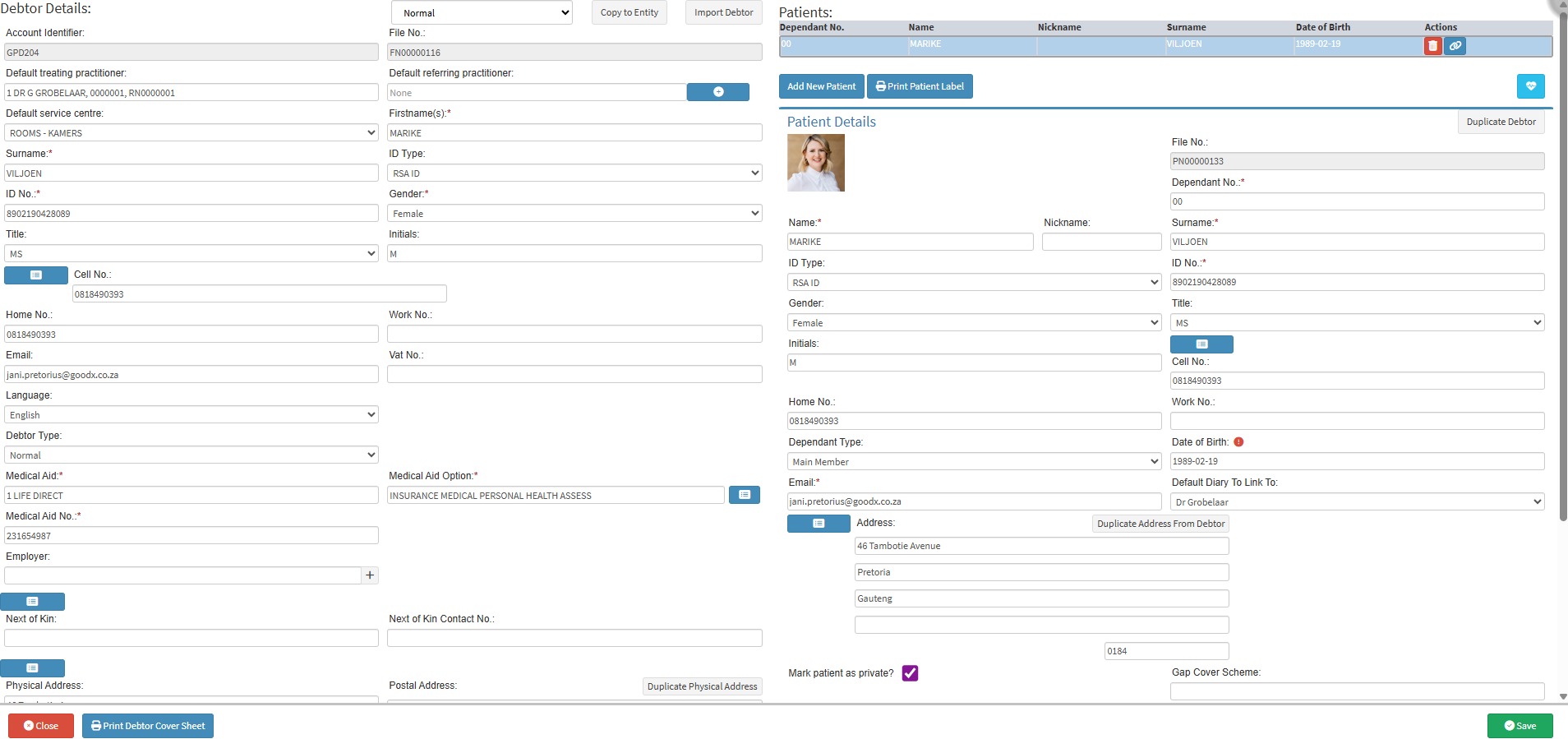Click the list icon button above Next of Kin
This screenshot has height=739, width=1568.
click(x=33, y=602)
